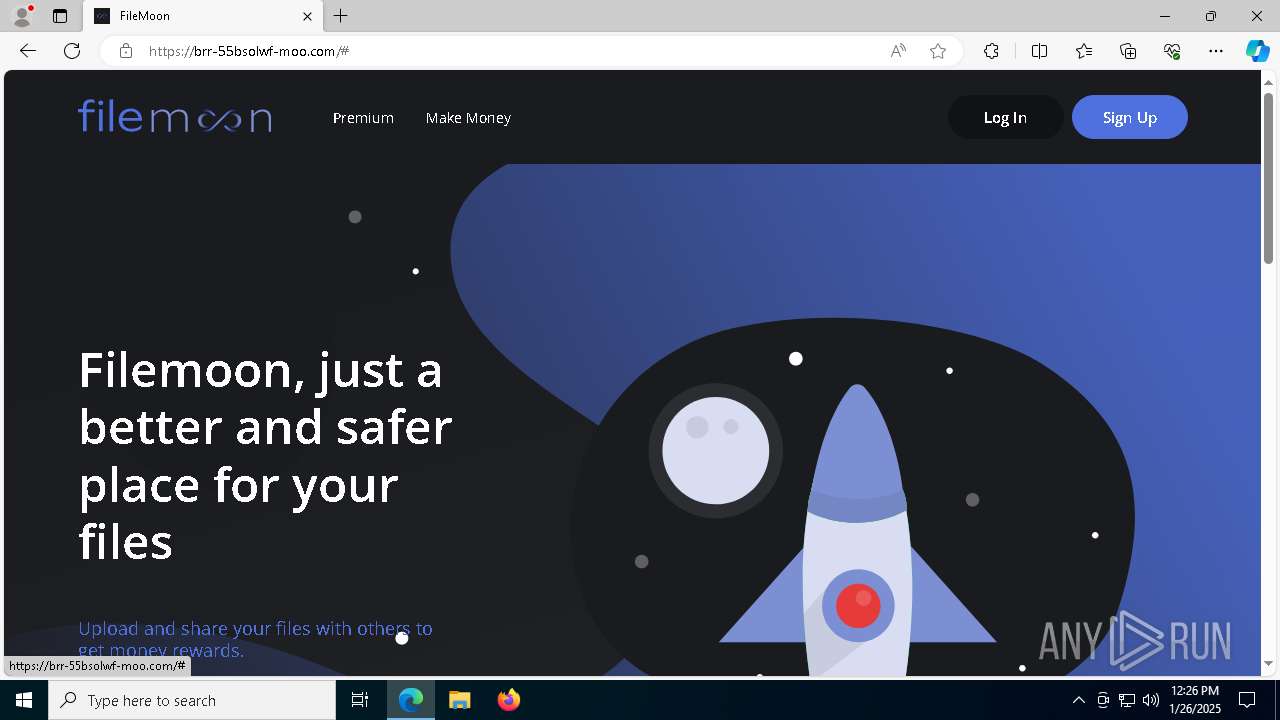
Task: Open the Extensions menu
Action: pyautogui.click(x=991, y=51)
